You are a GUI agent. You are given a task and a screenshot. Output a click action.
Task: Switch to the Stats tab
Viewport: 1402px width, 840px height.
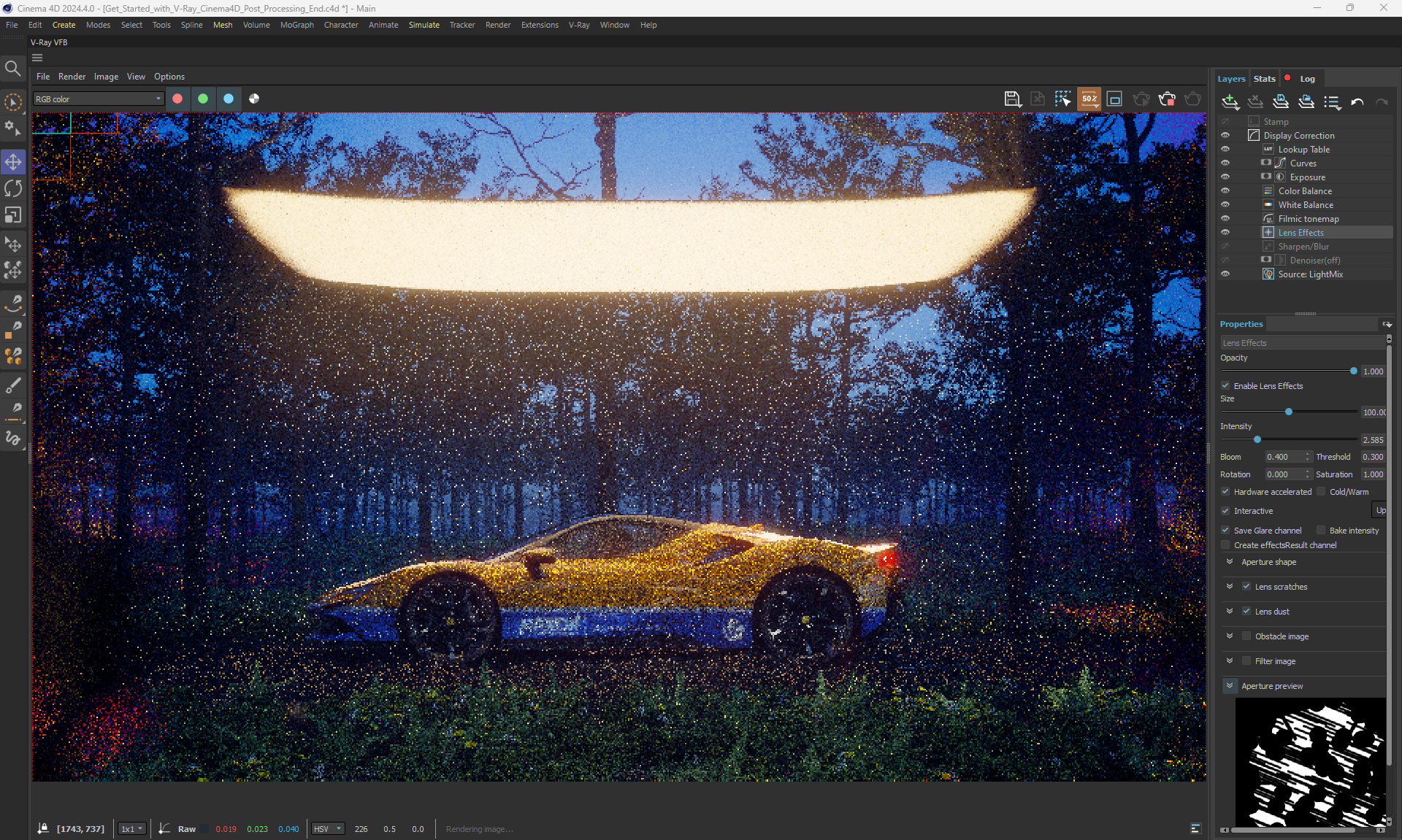click(1264, 79)
